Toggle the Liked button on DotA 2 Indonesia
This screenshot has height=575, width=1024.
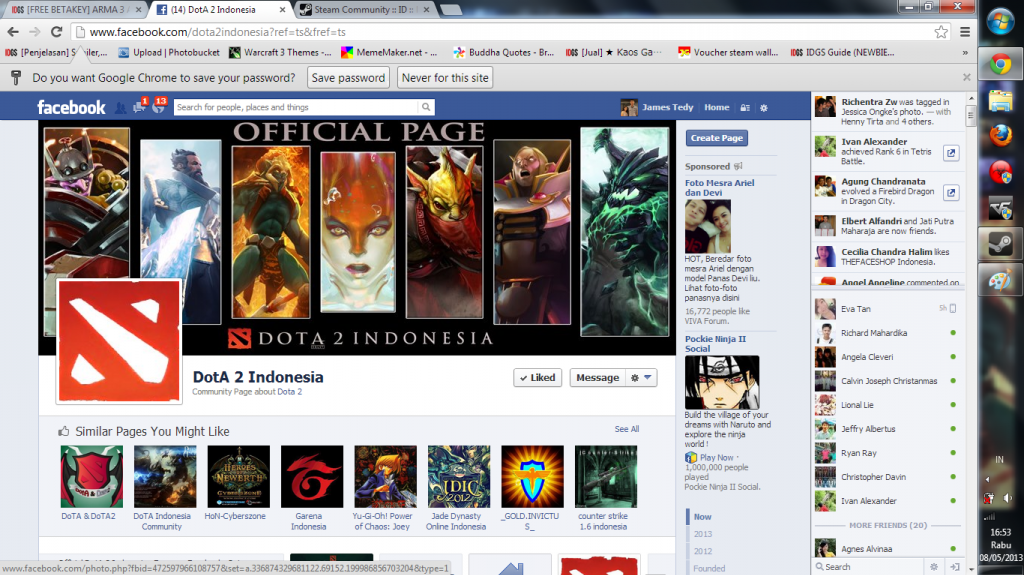pos(537,378)
